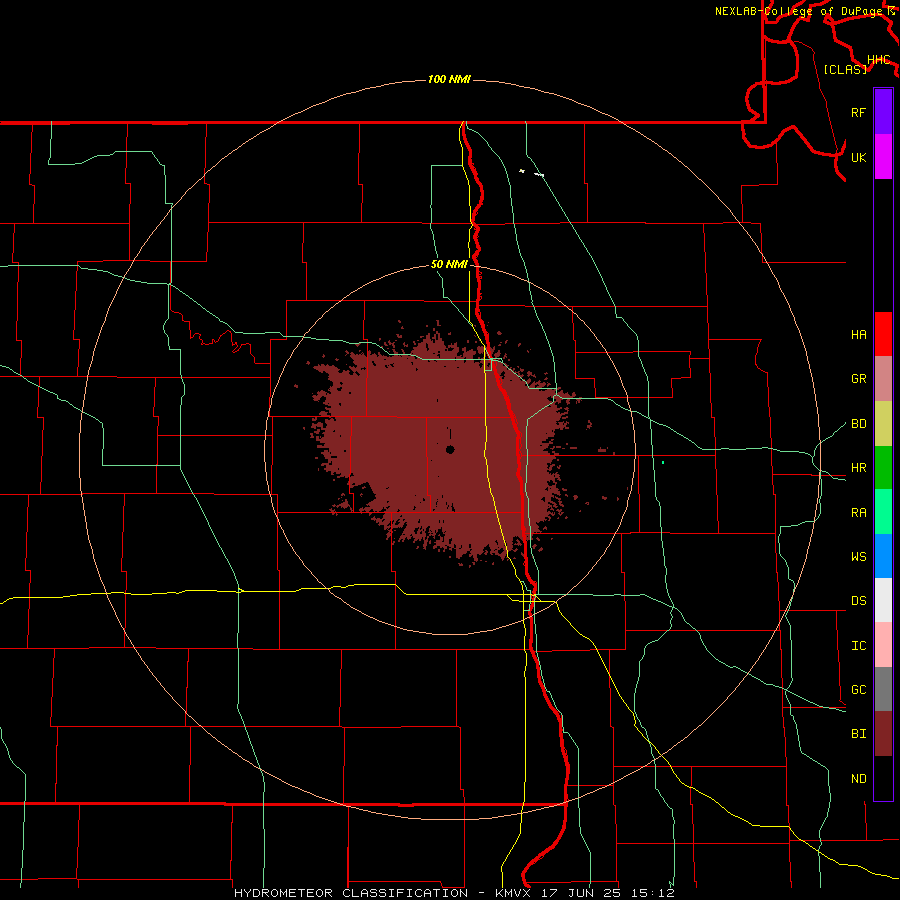Click the 'WS' legend label
This screenshot has width=900, height=900.
[x=859, y=557]
